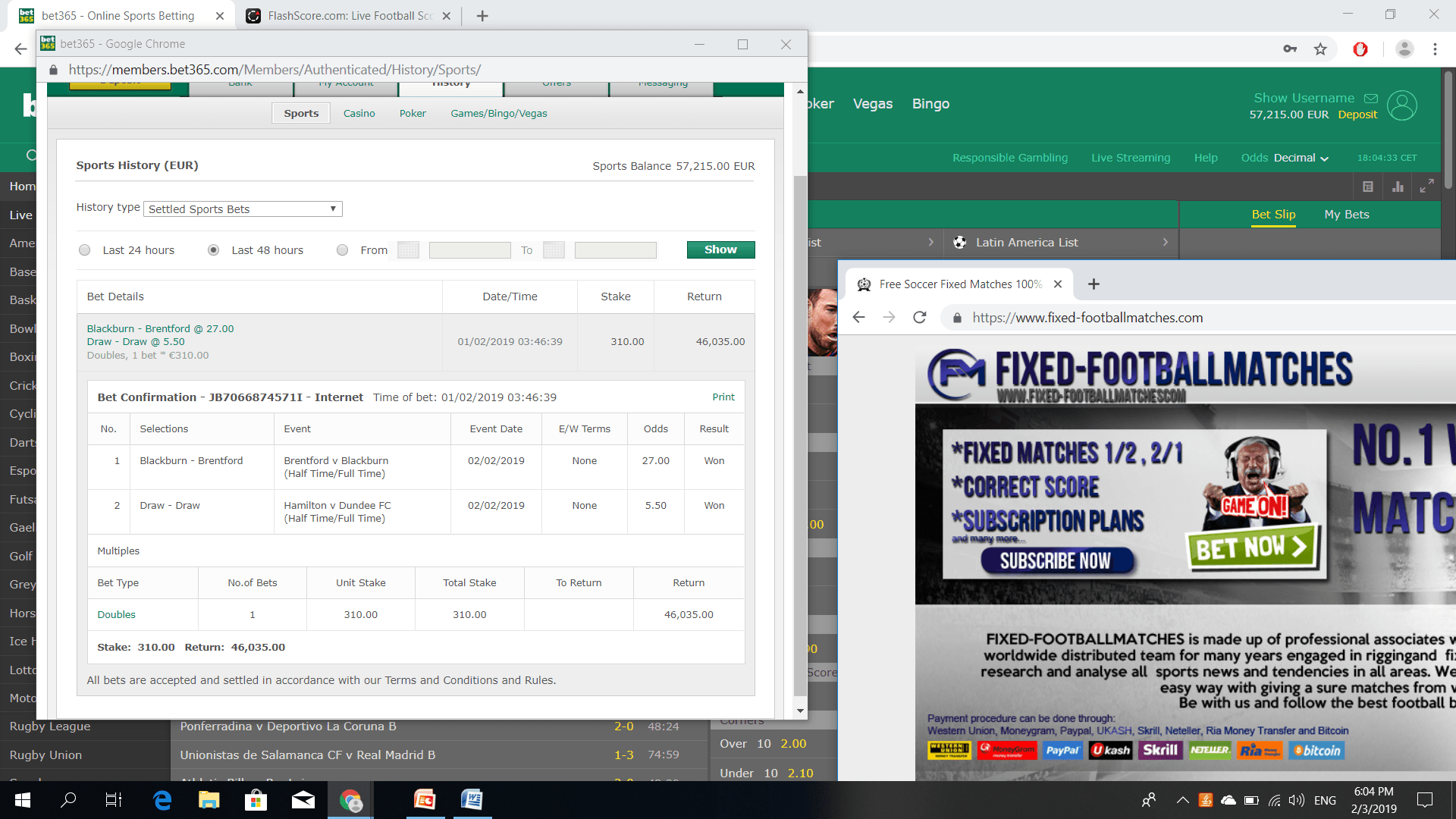Select the Last 48 hours radio button
This screenshot has width=1456, height=819.
pyautogui.click(x=214, y=250)
